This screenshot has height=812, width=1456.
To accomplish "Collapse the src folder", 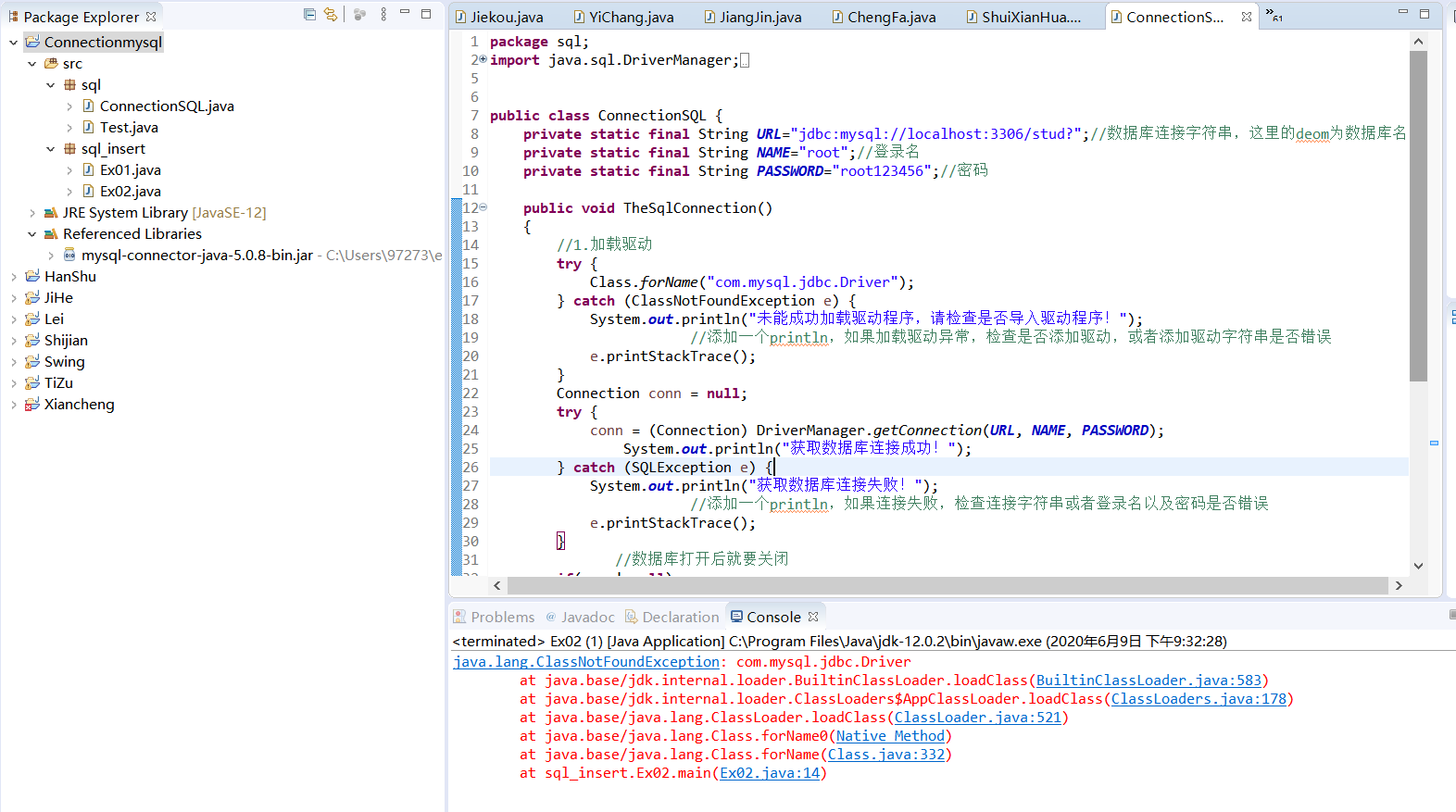I will [x=31, y=63].
